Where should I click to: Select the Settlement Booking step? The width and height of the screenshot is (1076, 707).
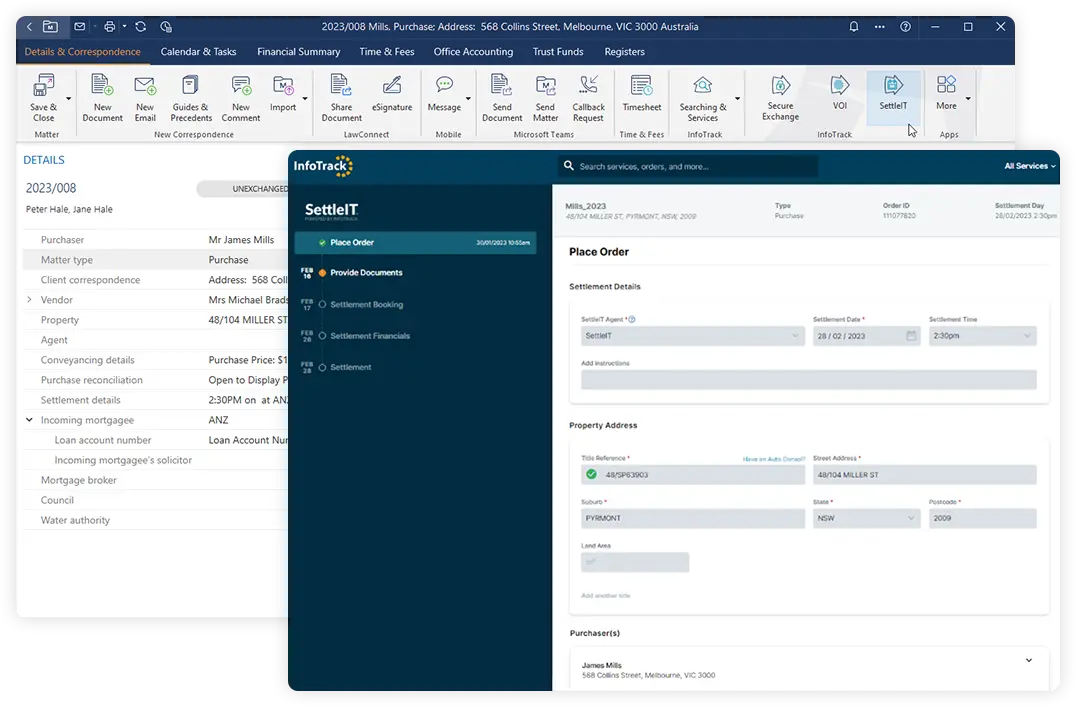(366, 304)
